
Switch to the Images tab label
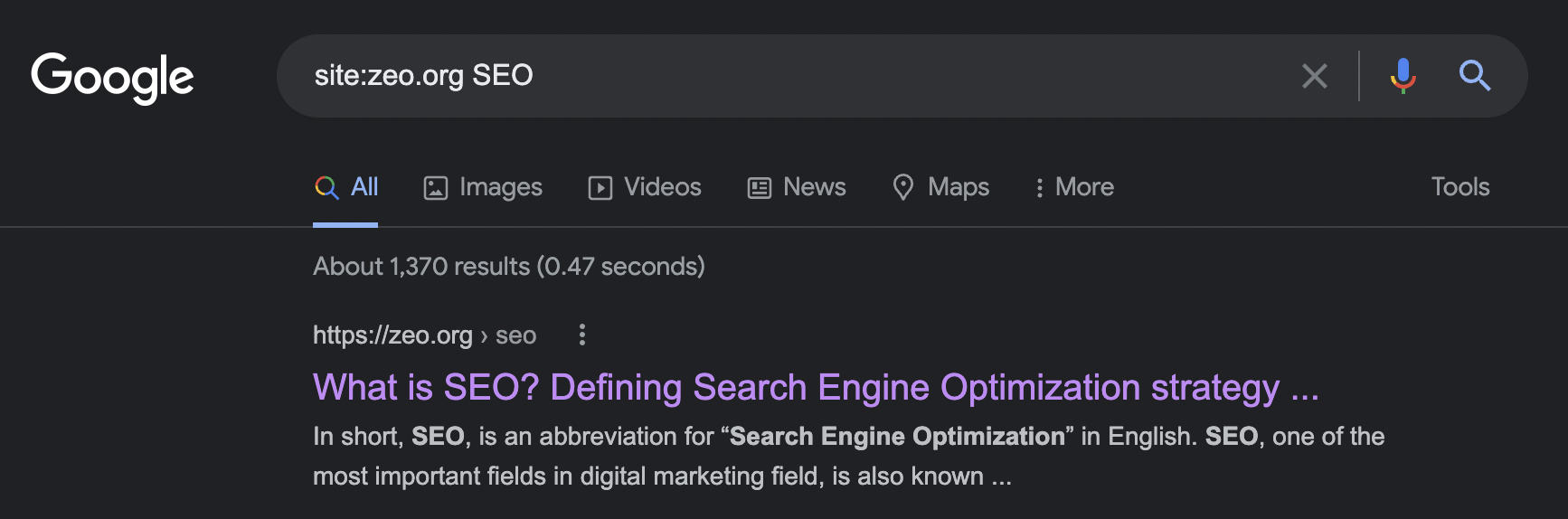coord(501,187)
